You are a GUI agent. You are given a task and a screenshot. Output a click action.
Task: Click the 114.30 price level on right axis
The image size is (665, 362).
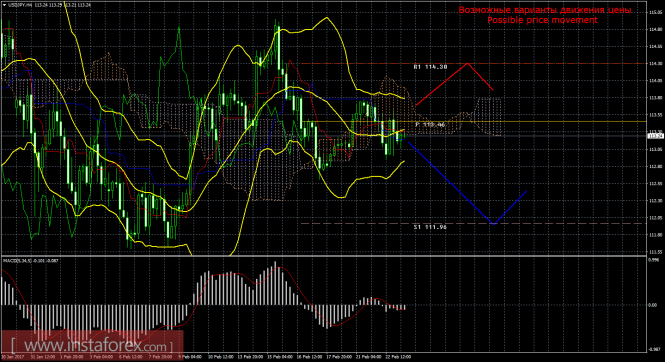[x=656, y=64]
